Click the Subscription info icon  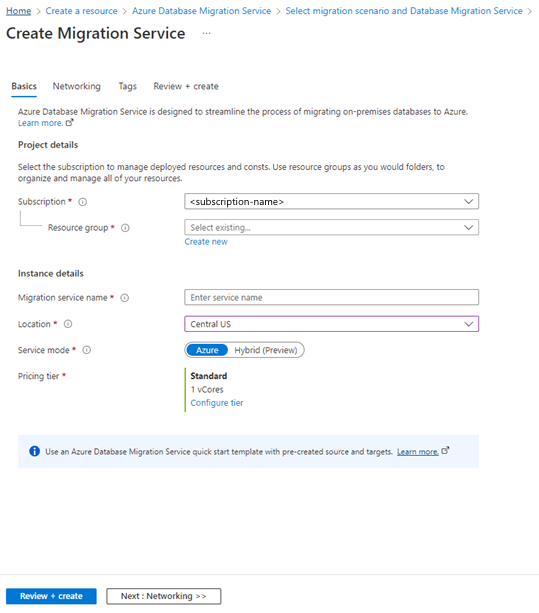(82, 202)
